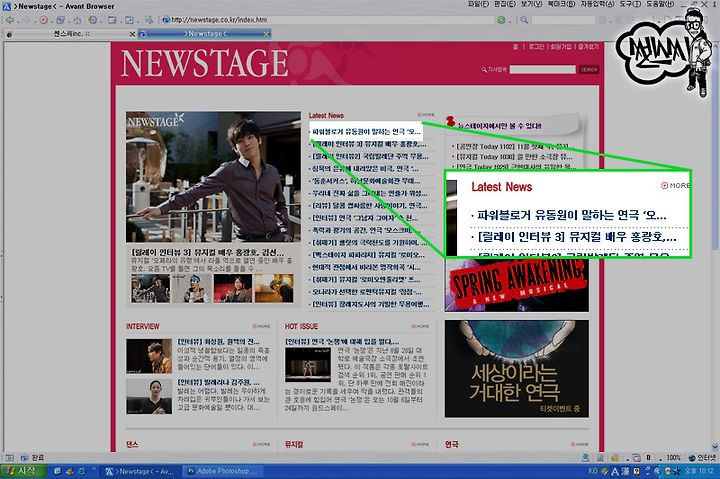Open the MORE link beside INTERVIEW
Screen dimensions: 720x479
261,326
